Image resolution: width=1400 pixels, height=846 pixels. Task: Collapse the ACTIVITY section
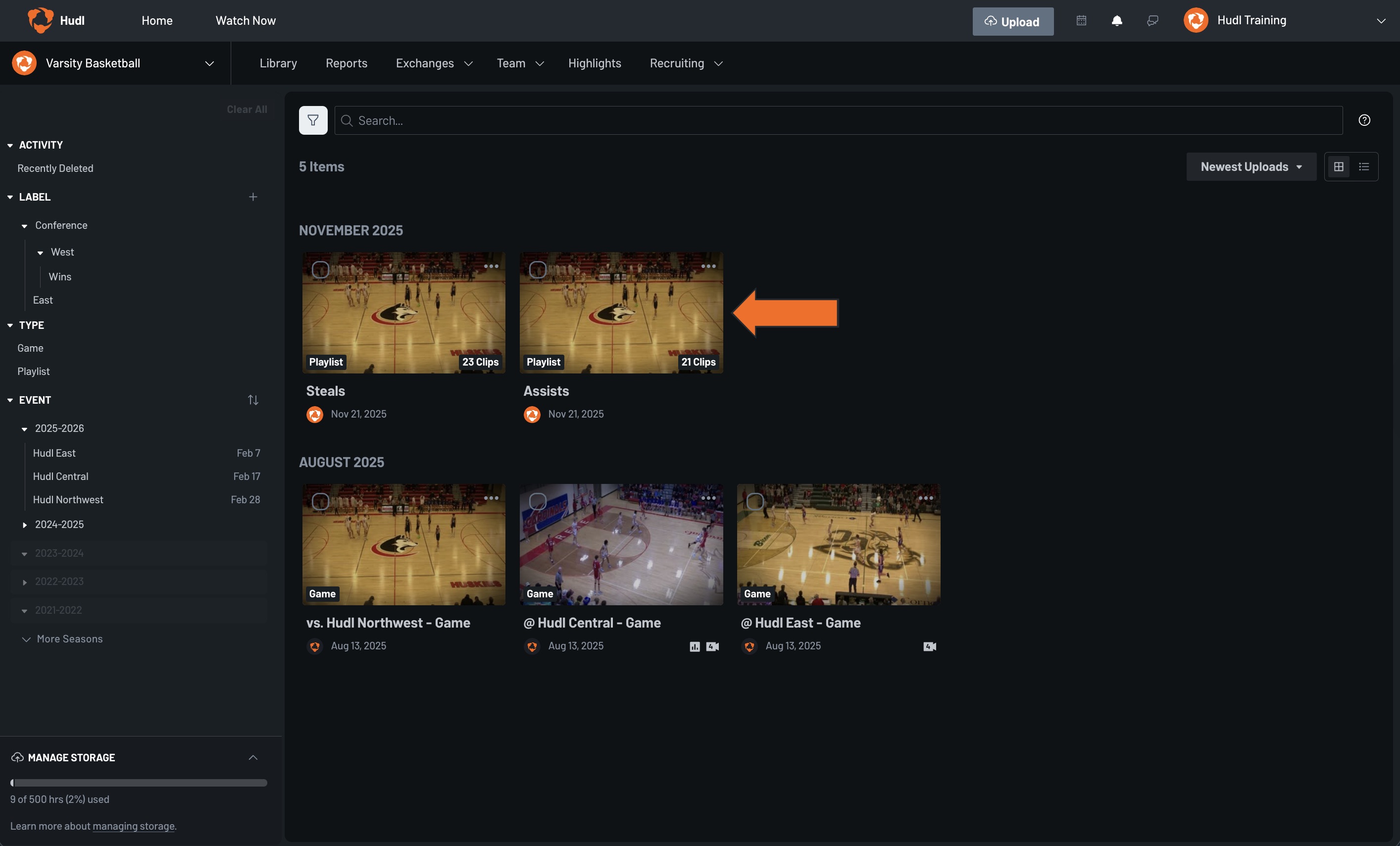pos(10,146)
